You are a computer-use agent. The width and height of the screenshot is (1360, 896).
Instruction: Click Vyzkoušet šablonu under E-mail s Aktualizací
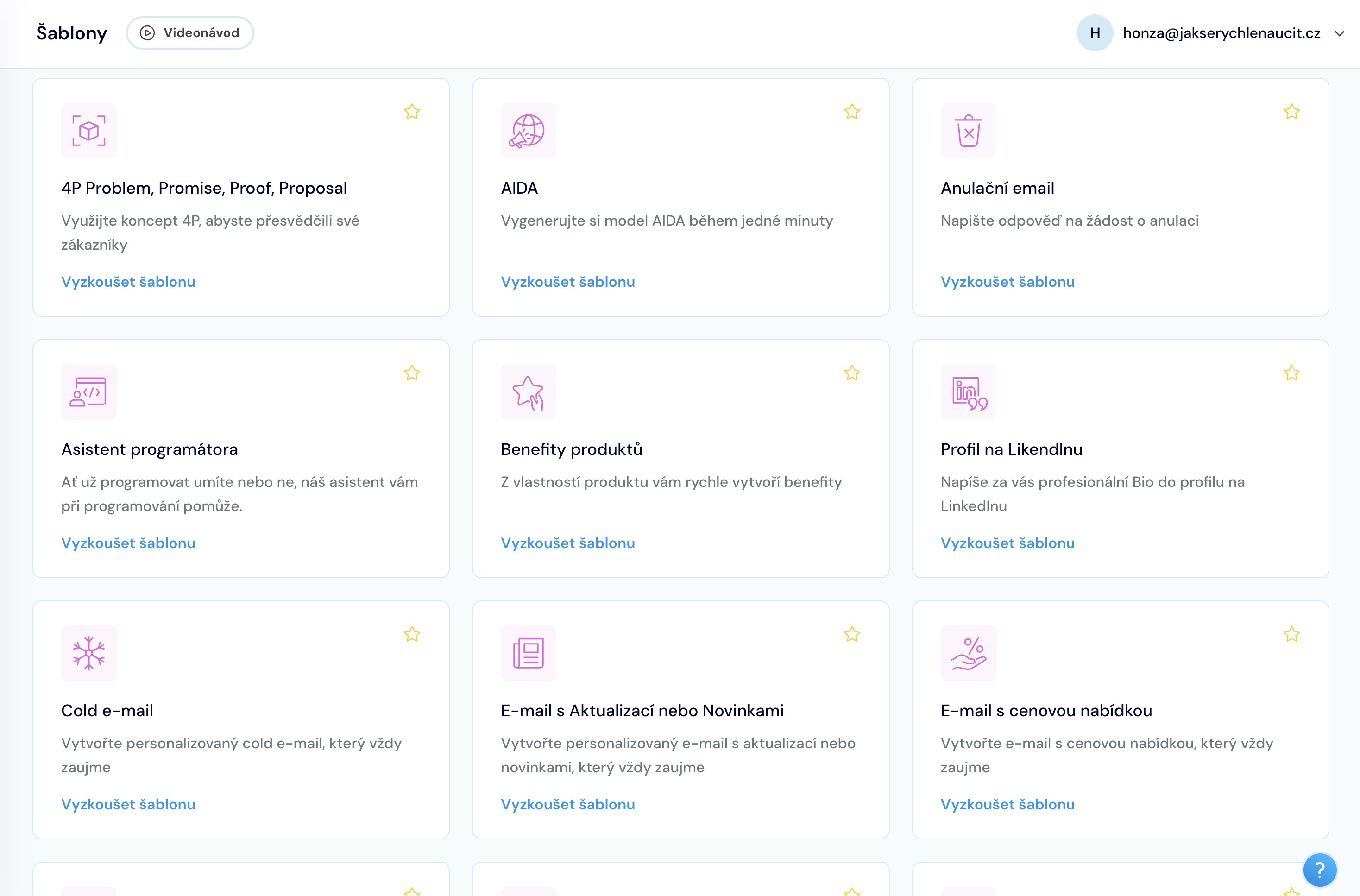click(567, 804)
